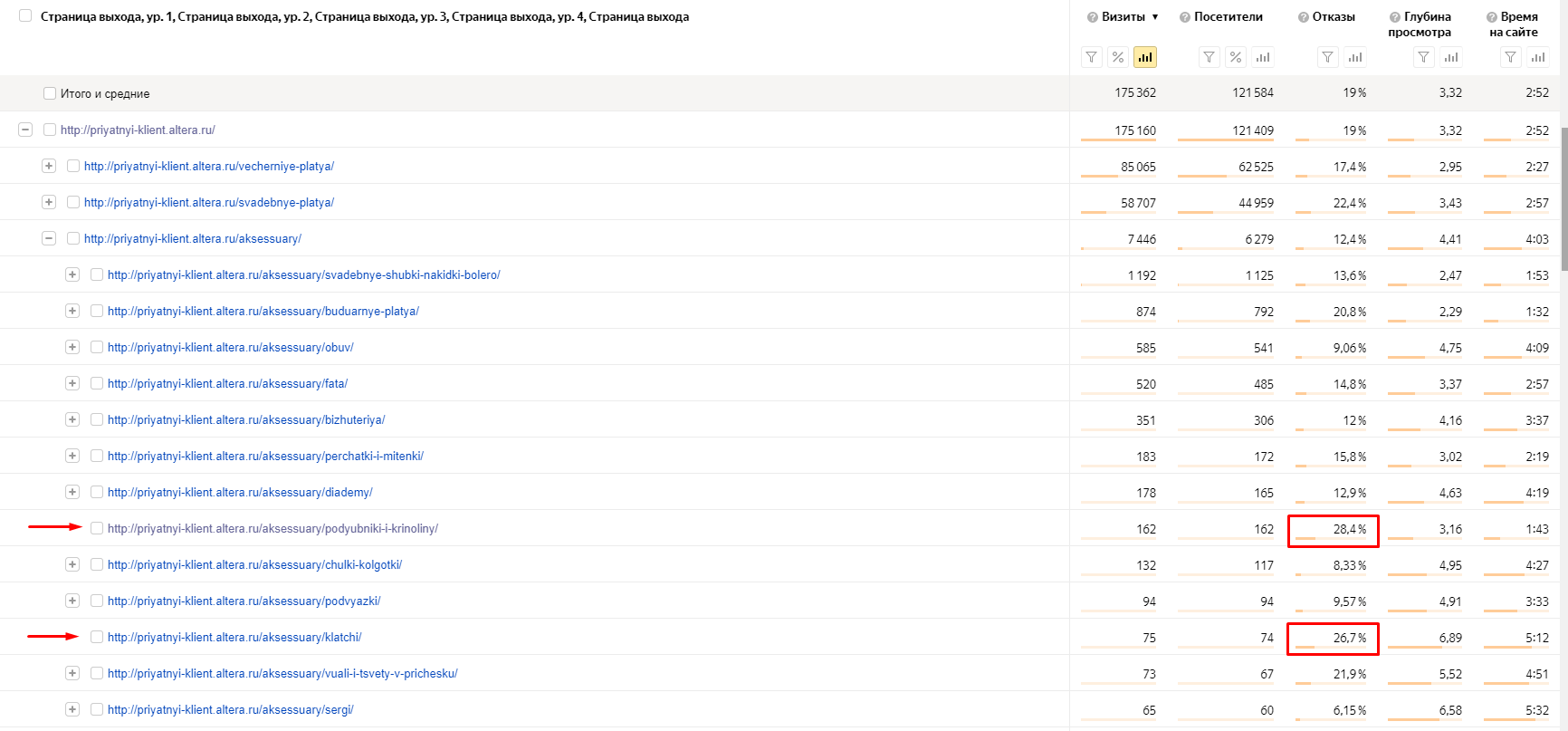Tick the select-all checkbox in the table header
1568x731 pixels.
[x=25, y=16]
